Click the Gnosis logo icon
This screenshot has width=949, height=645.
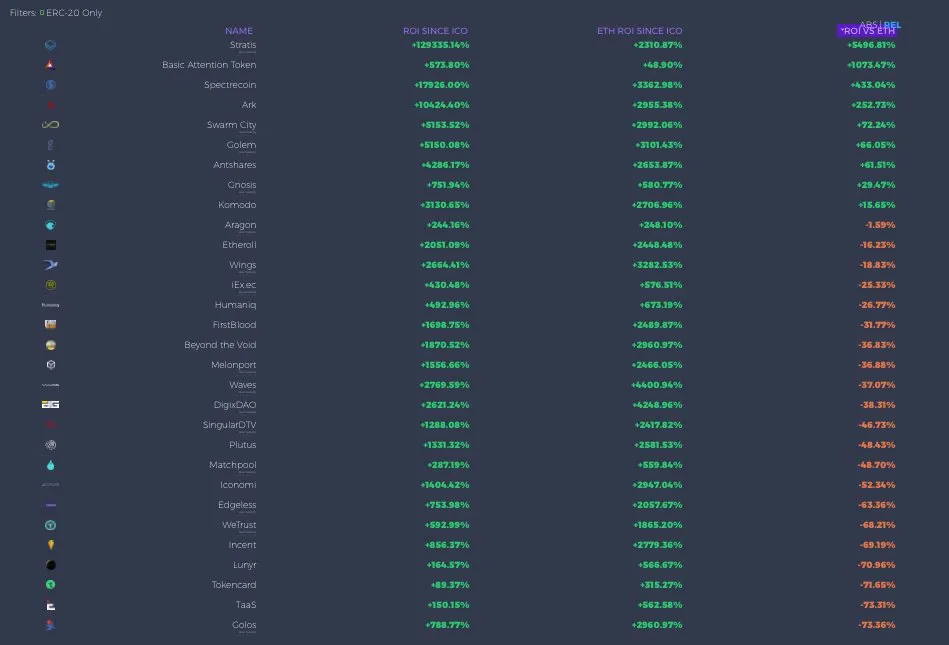[50, 185]
